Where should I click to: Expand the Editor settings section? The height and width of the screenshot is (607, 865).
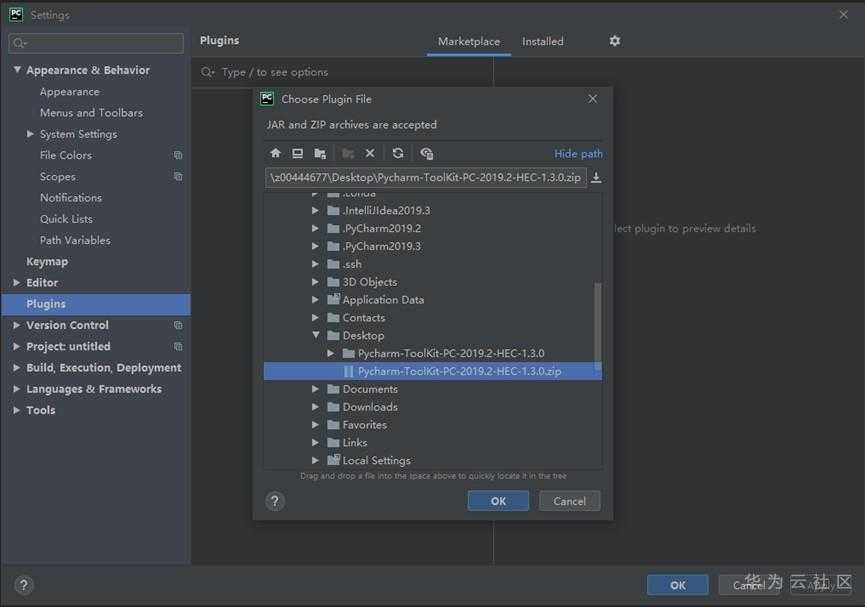pos(17,283)
